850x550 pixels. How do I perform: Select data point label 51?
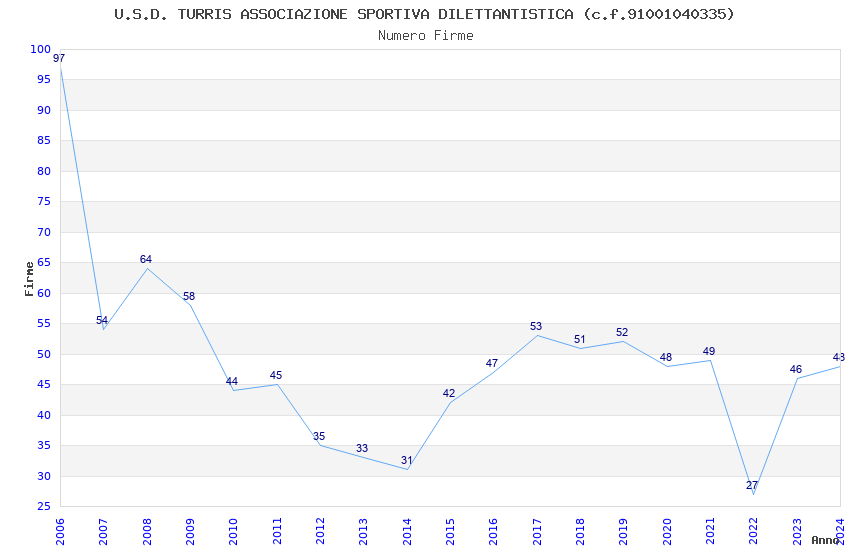[579, 339]
